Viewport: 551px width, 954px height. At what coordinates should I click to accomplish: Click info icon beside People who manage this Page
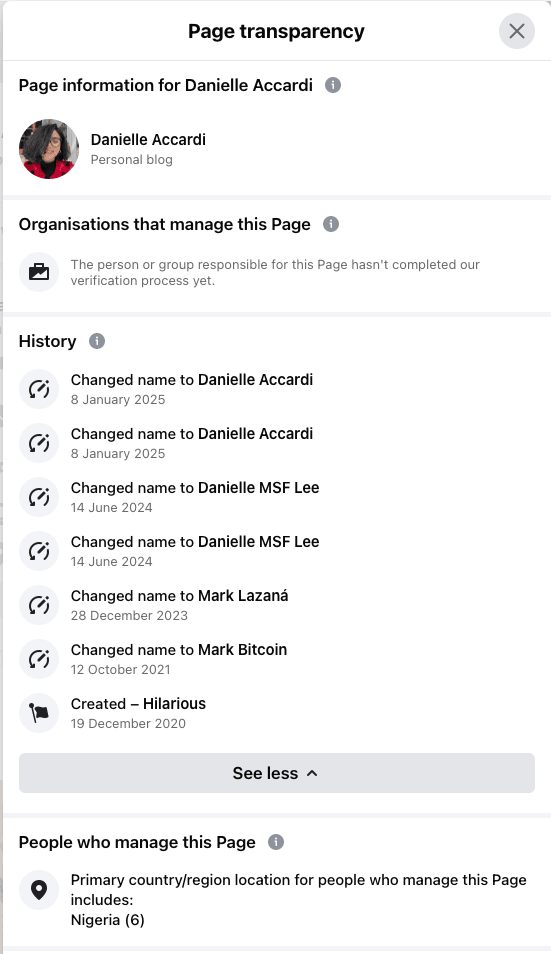pyautogui.click(x=276, y=842)
